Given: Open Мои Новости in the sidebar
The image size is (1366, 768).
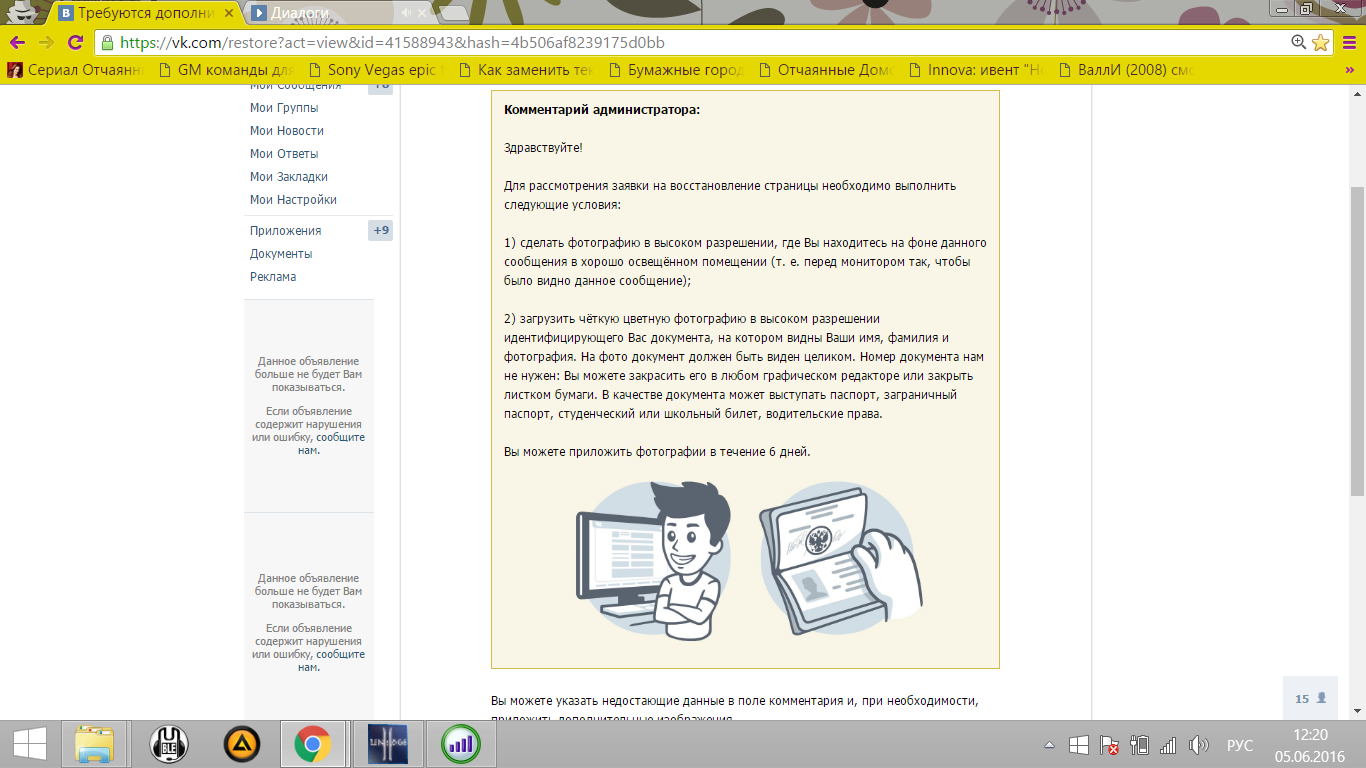Looking at the screenshot, I should pyautogui.click(x=287, y=131).
